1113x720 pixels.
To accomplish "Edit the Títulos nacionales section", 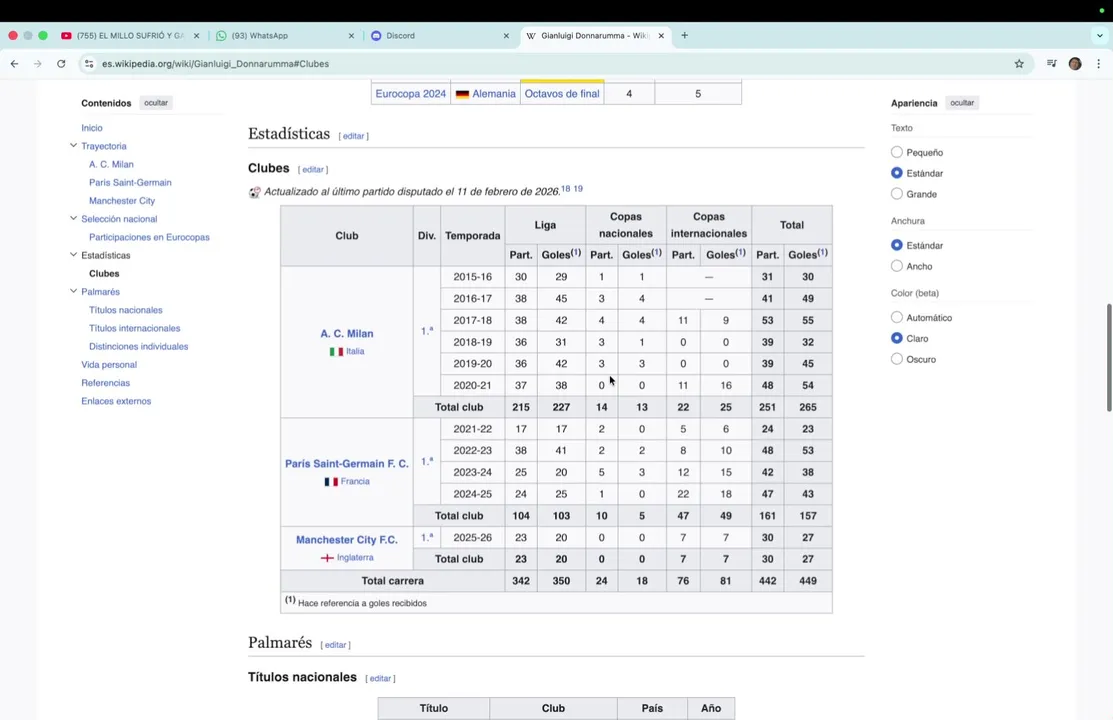I will click(x=380, y=679).
